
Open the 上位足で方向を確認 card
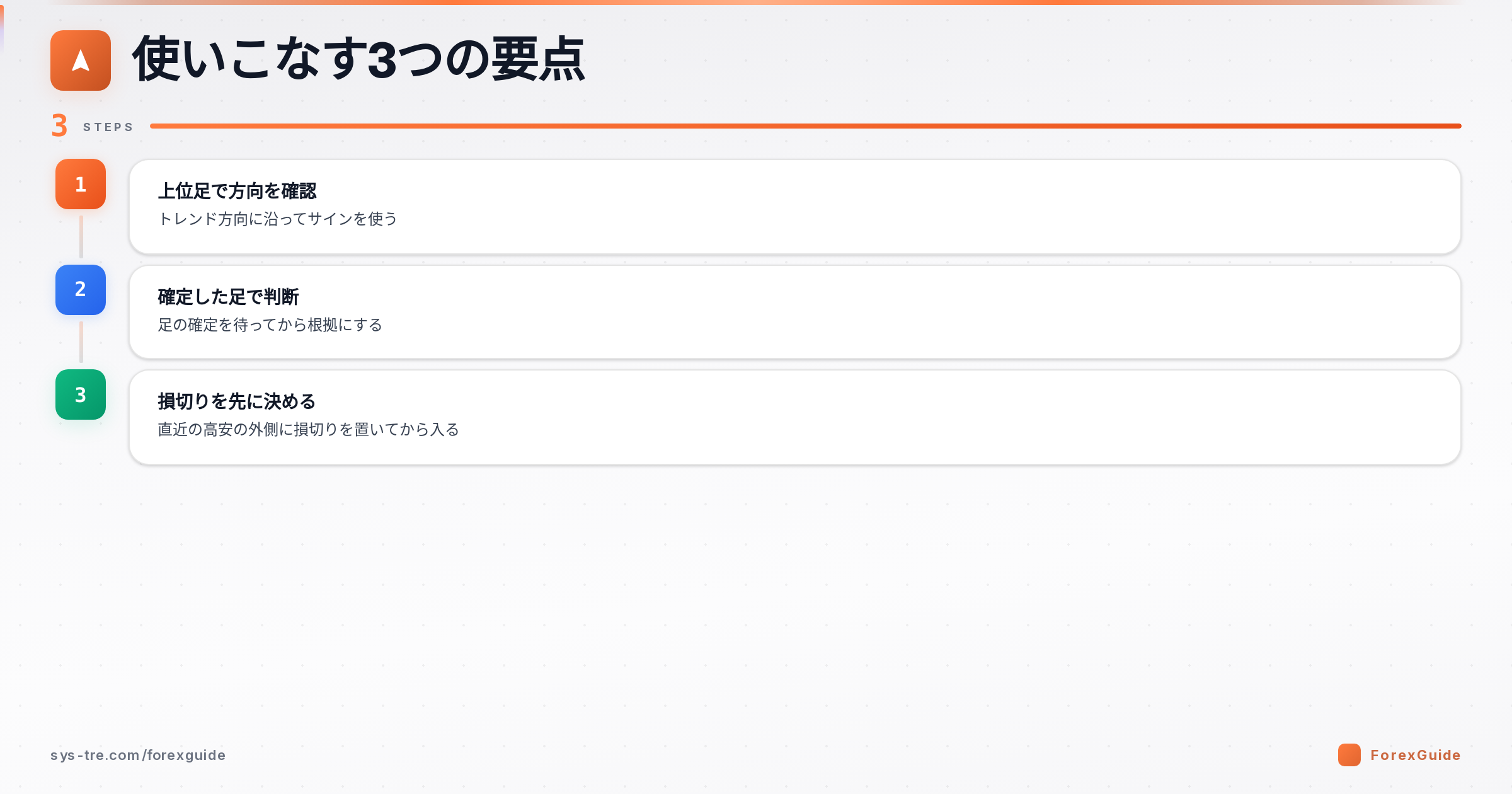coord(795,207)
